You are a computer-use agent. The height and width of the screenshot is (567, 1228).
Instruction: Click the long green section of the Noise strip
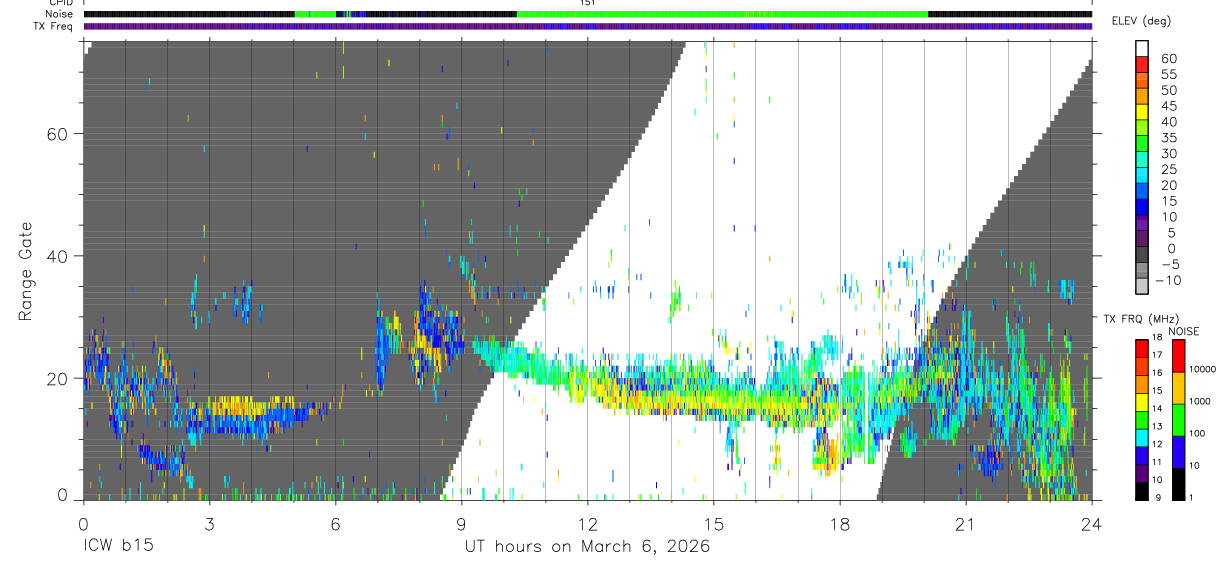pos(722,14)
